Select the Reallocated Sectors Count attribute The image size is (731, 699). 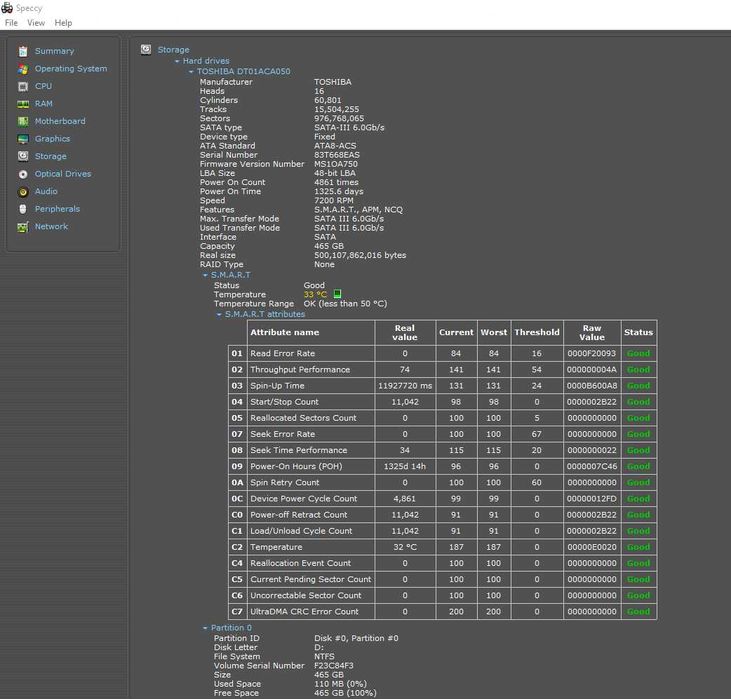pos(303,418)
